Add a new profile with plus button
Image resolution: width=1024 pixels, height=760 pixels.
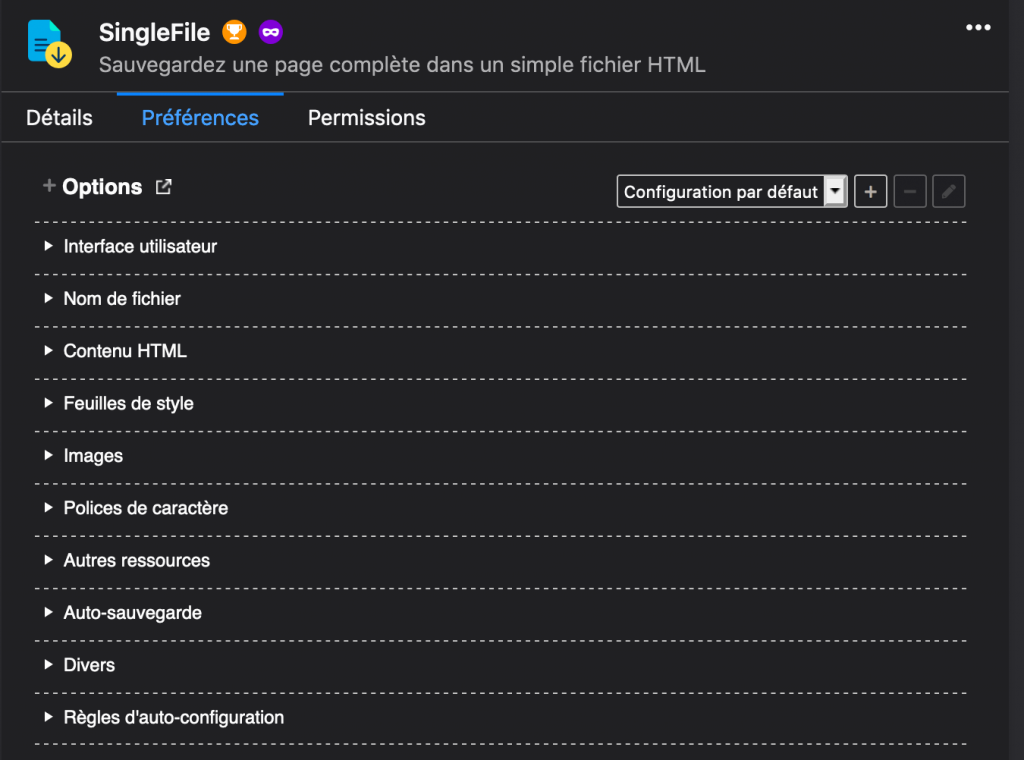click(x=870, y=191)
